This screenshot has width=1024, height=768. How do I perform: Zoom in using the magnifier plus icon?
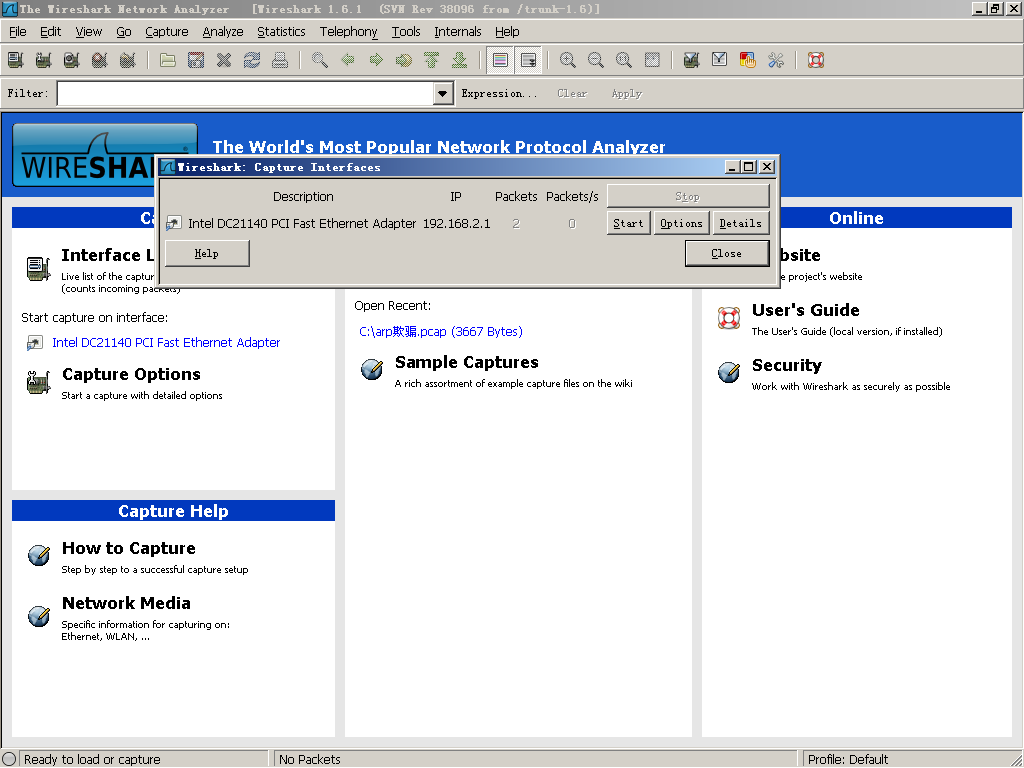click(568, 60)
